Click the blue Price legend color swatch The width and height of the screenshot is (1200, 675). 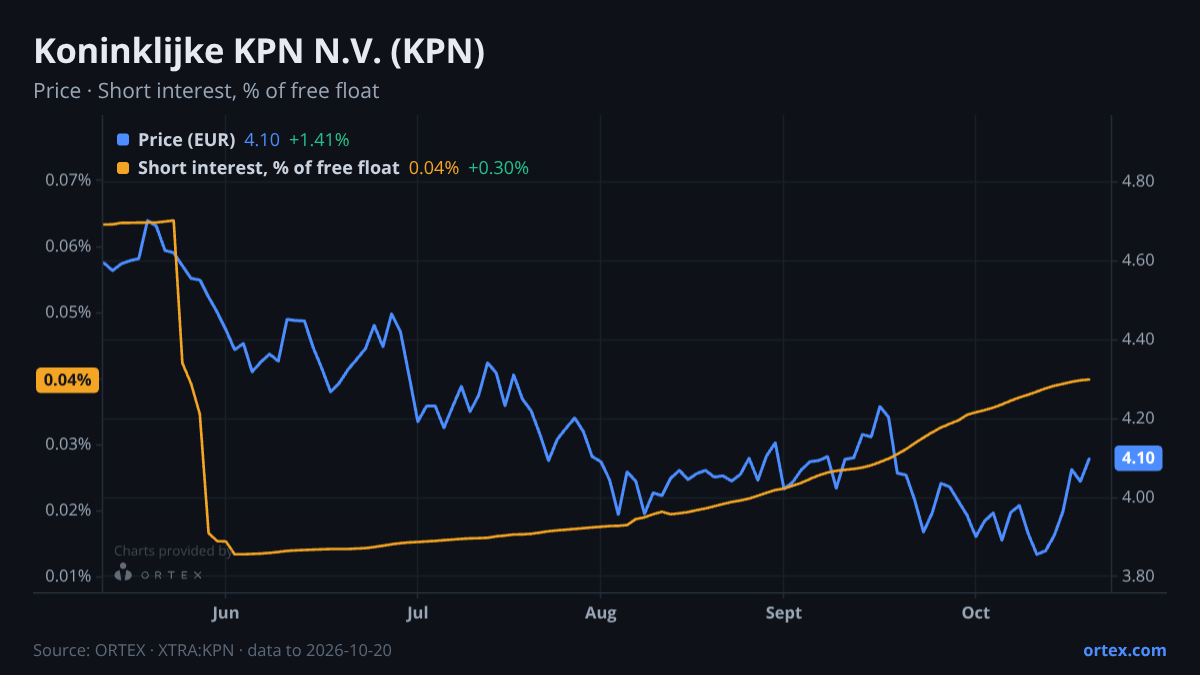pyautogui.click(x=123, y=140)
